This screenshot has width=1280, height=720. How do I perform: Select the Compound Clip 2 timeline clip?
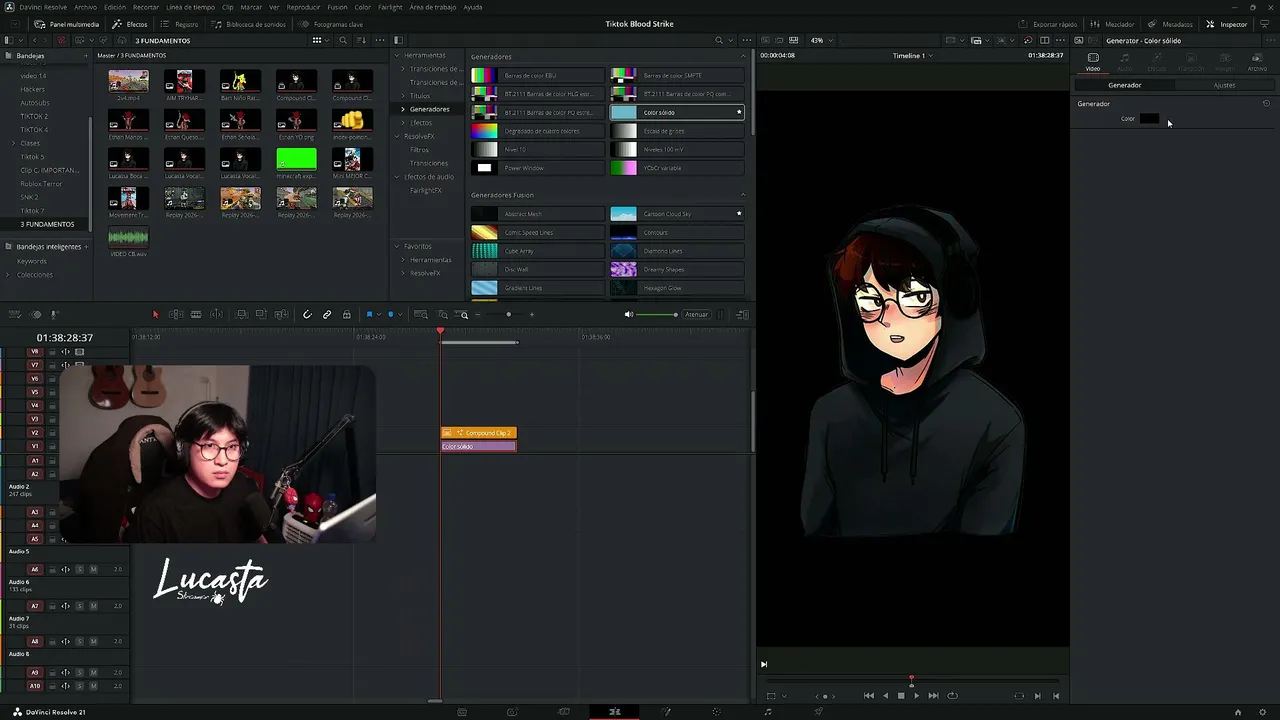click(479, 433)
